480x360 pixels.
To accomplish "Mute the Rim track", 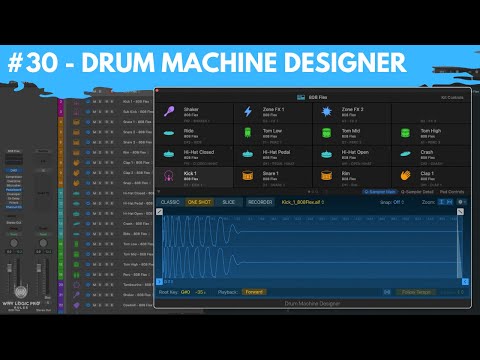I will pos(95,152).
